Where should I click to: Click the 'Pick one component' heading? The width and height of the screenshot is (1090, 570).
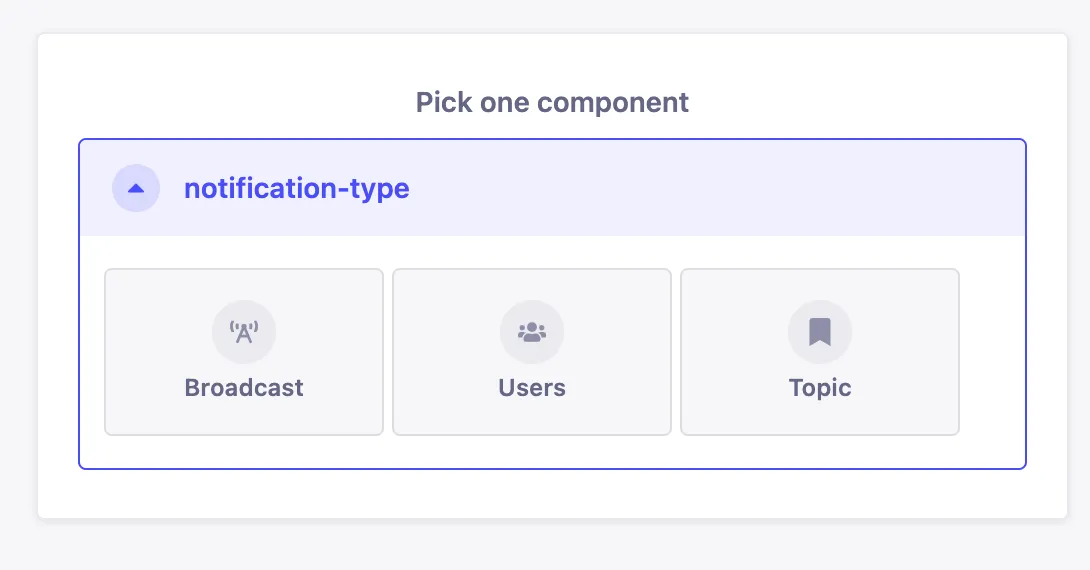[x=552, y=102]
